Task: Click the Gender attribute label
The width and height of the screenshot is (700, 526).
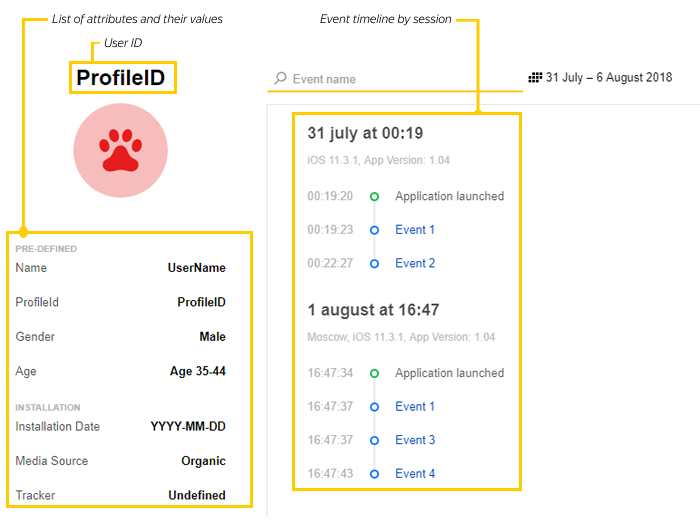Action: tap(35, 337)
